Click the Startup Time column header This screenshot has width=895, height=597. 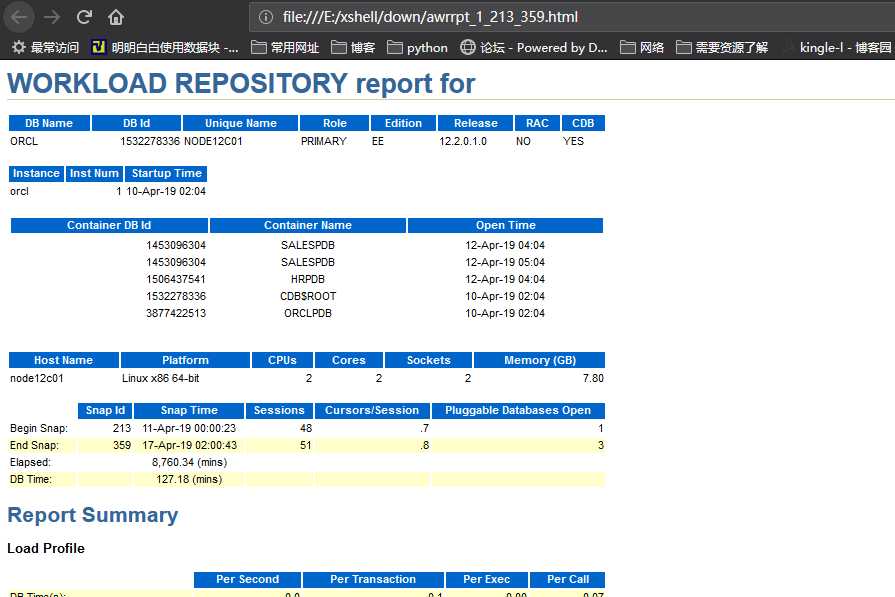point(166,174)
